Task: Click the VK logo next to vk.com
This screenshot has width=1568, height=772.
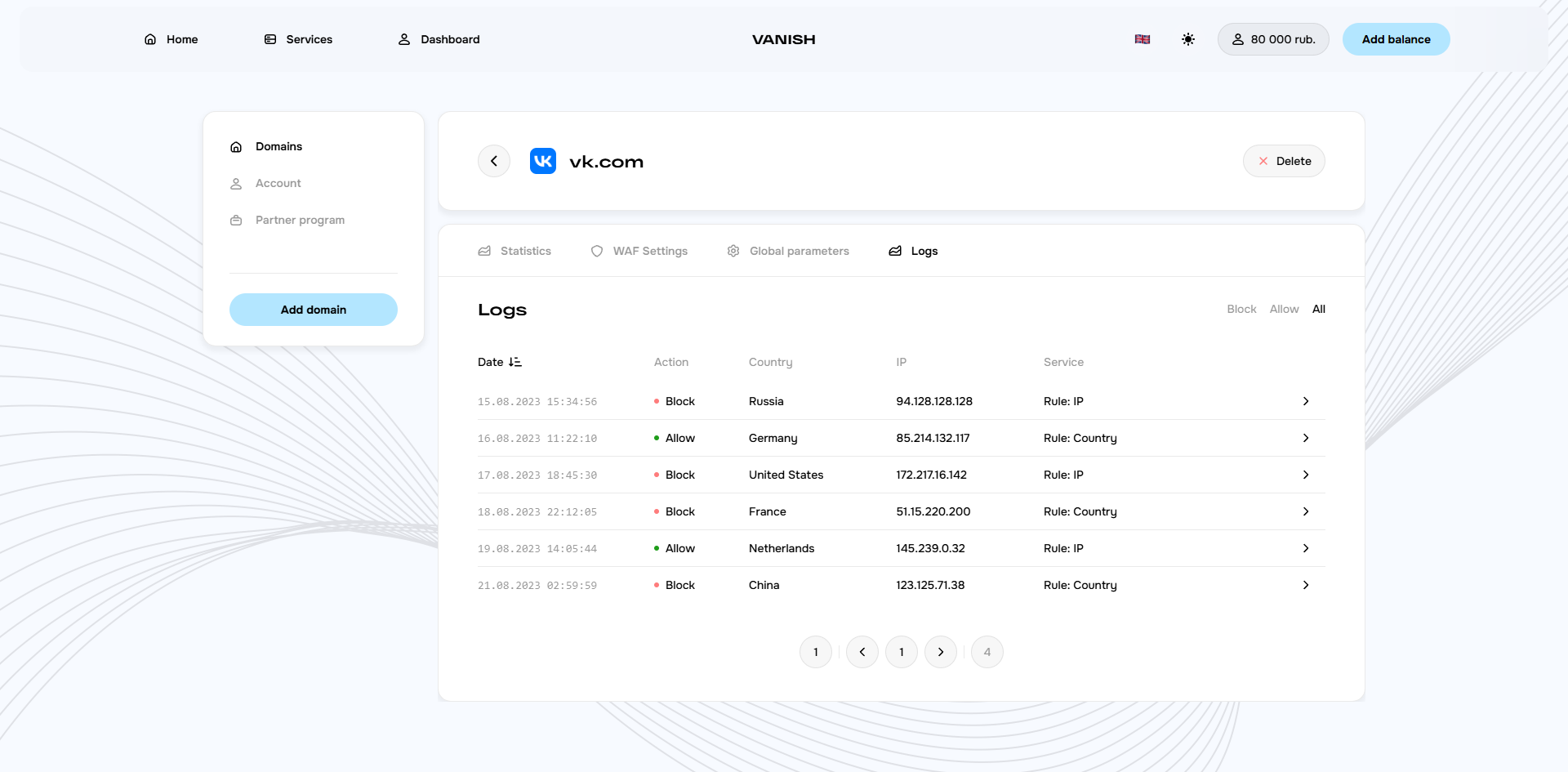Action: [x=542, y=161]
